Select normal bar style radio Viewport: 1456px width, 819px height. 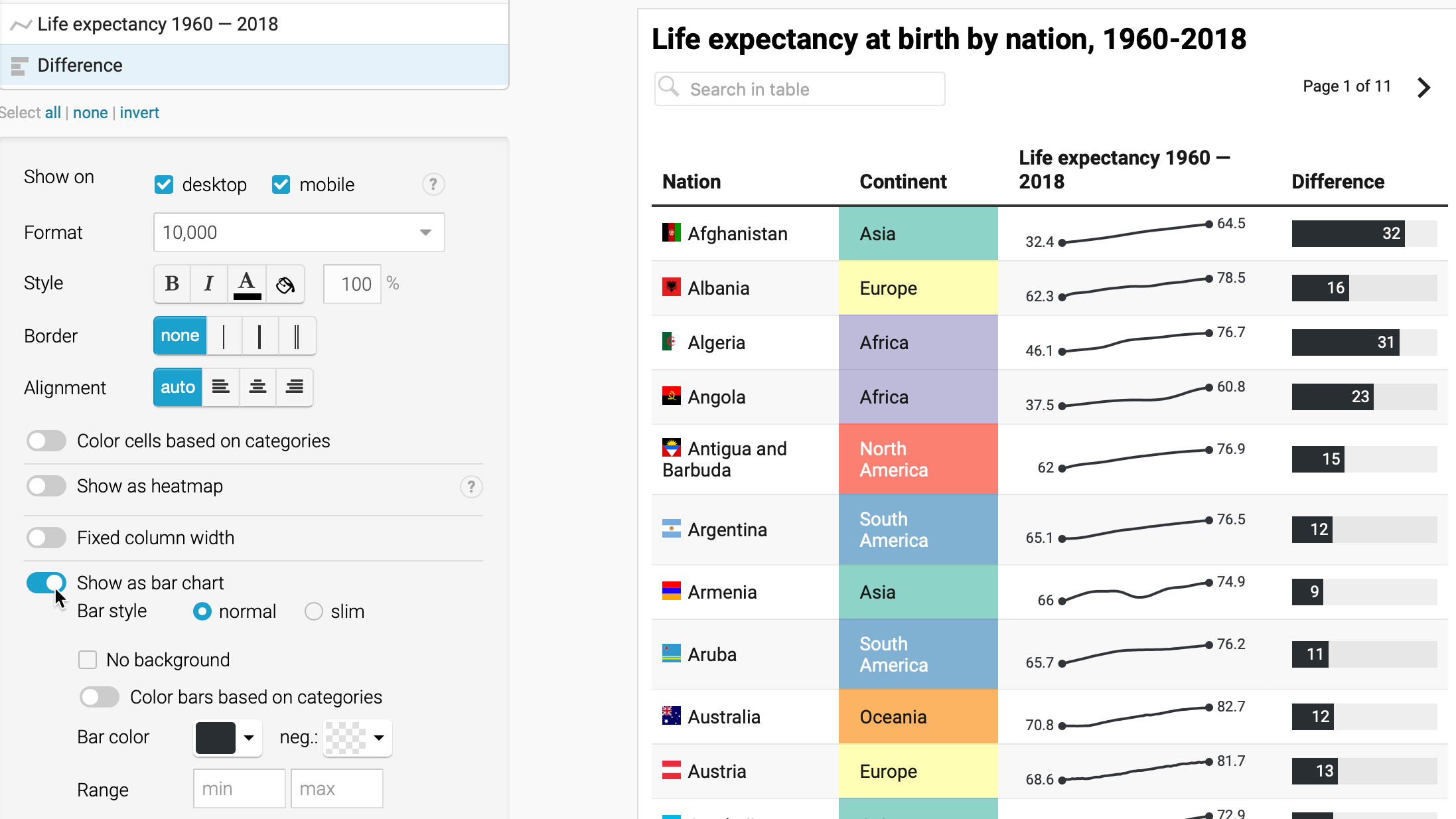[x=202, y=611]
